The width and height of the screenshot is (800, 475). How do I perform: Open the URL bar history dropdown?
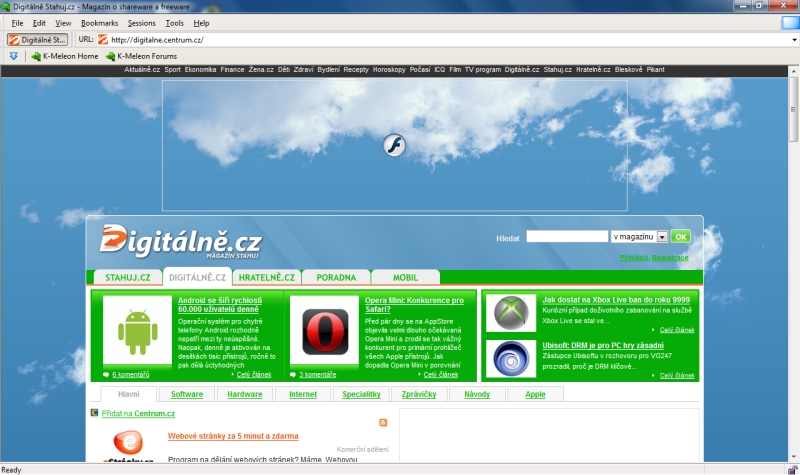tap(794, 40)
